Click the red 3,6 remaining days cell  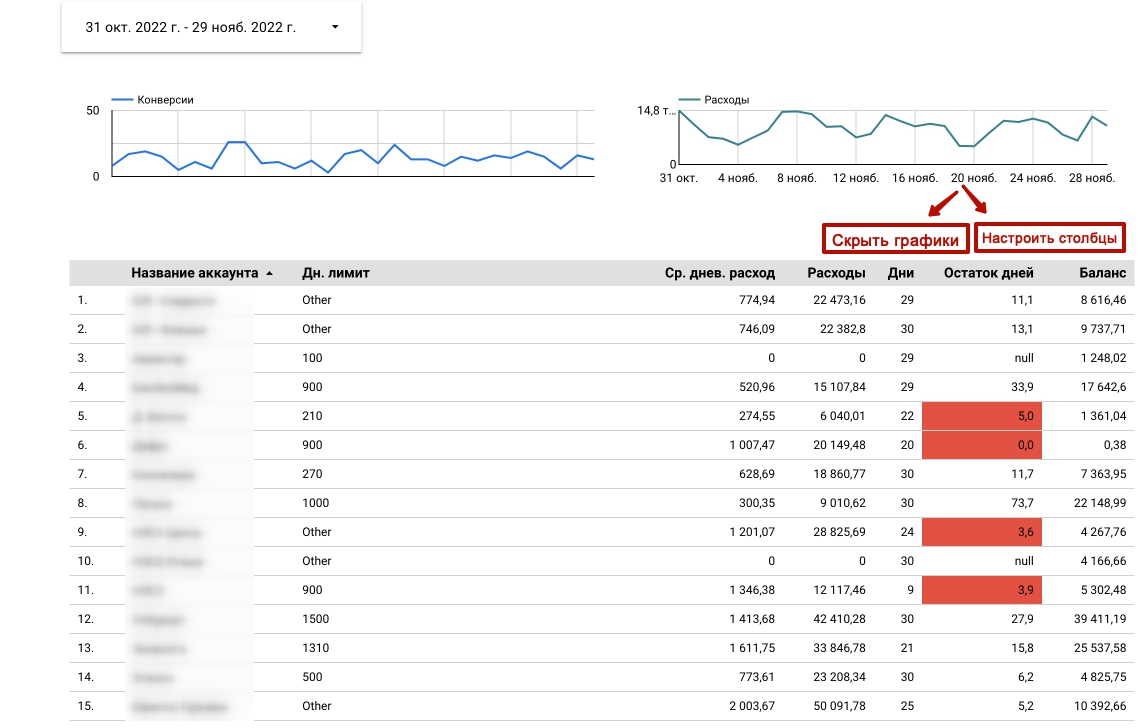tap(981, 532)
